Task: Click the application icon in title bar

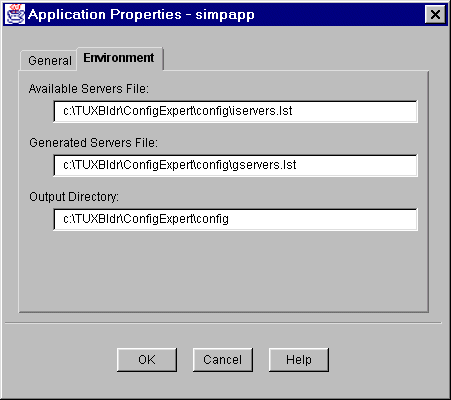Action: coord(15,14)
